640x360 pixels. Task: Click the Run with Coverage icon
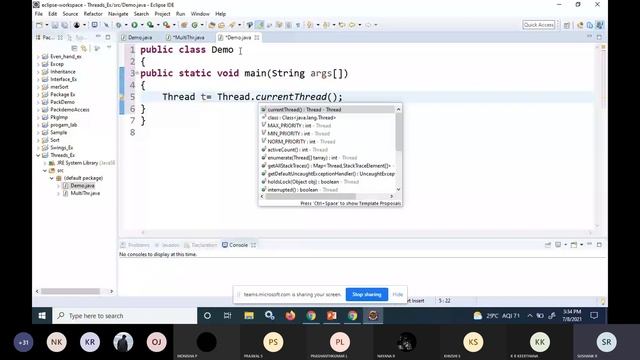[x=150, y=25]
